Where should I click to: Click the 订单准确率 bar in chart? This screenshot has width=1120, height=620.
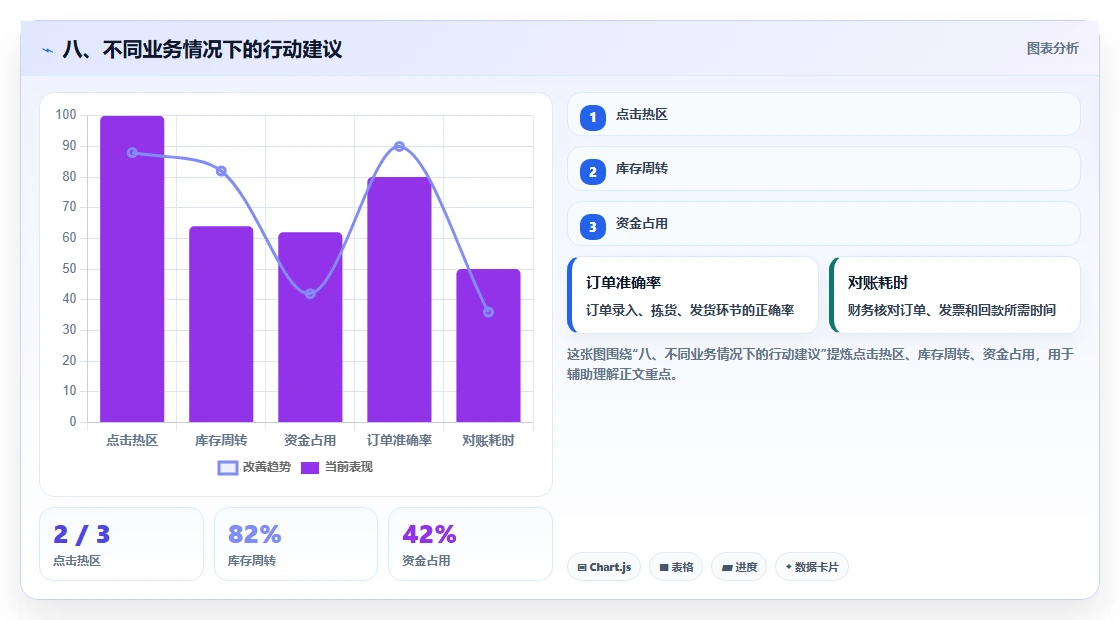click(x=399, y=299)
